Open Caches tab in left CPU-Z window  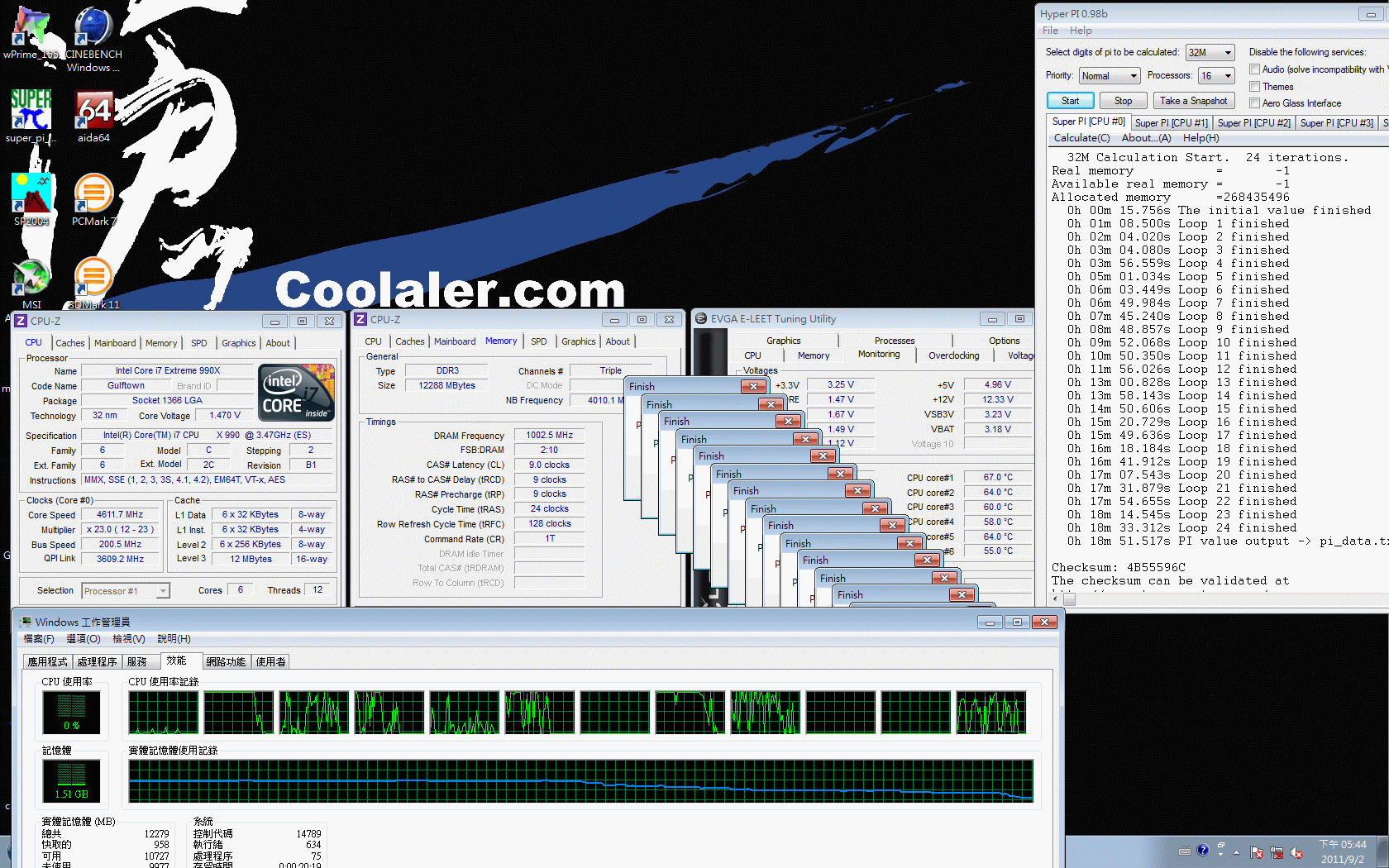point(70,343)
